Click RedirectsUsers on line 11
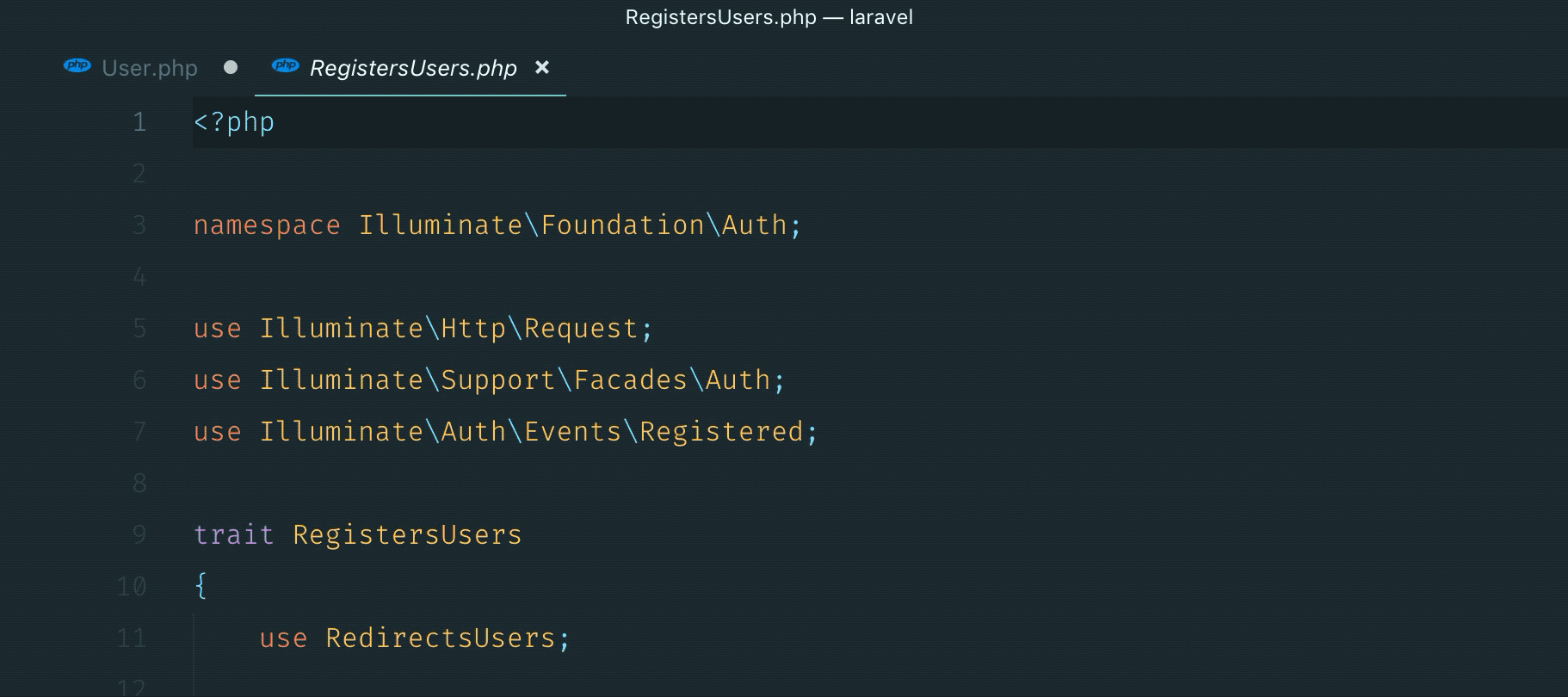 tap(441, 638)
